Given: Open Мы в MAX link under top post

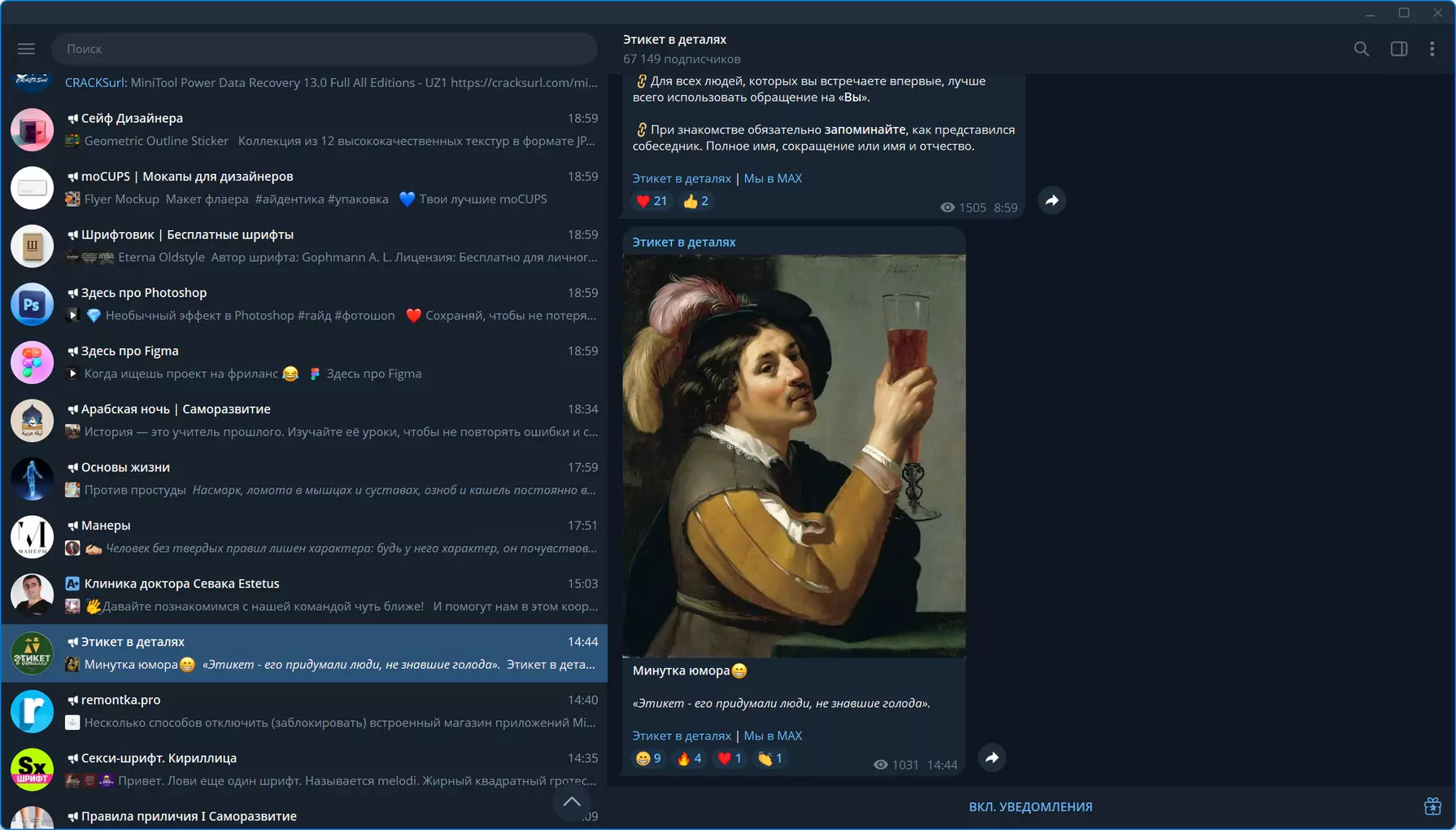Looking at the screenshot, I should [x=773, y=178].
